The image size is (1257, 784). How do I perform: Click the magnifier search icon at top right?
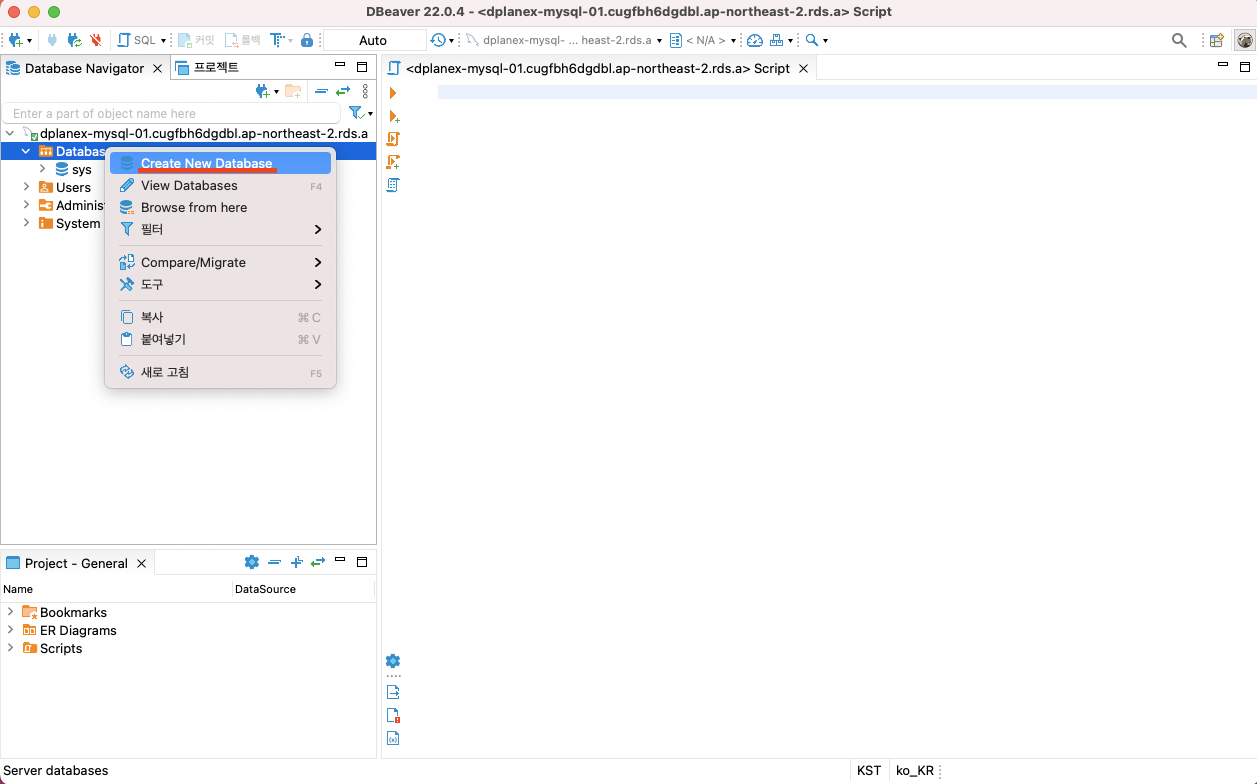[x=1179, y=40]
